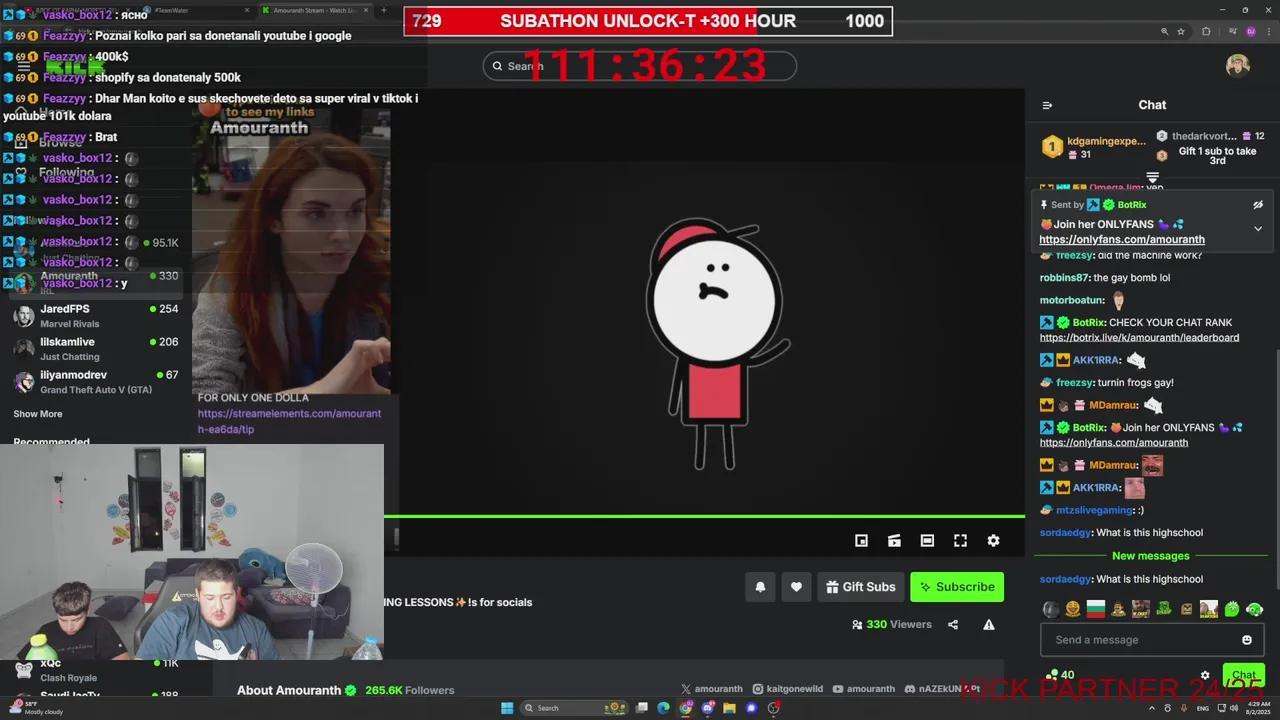Click kdgamingexpe top gifter entry
This screenshot has width=1280, height=720.
(1095, 147)
